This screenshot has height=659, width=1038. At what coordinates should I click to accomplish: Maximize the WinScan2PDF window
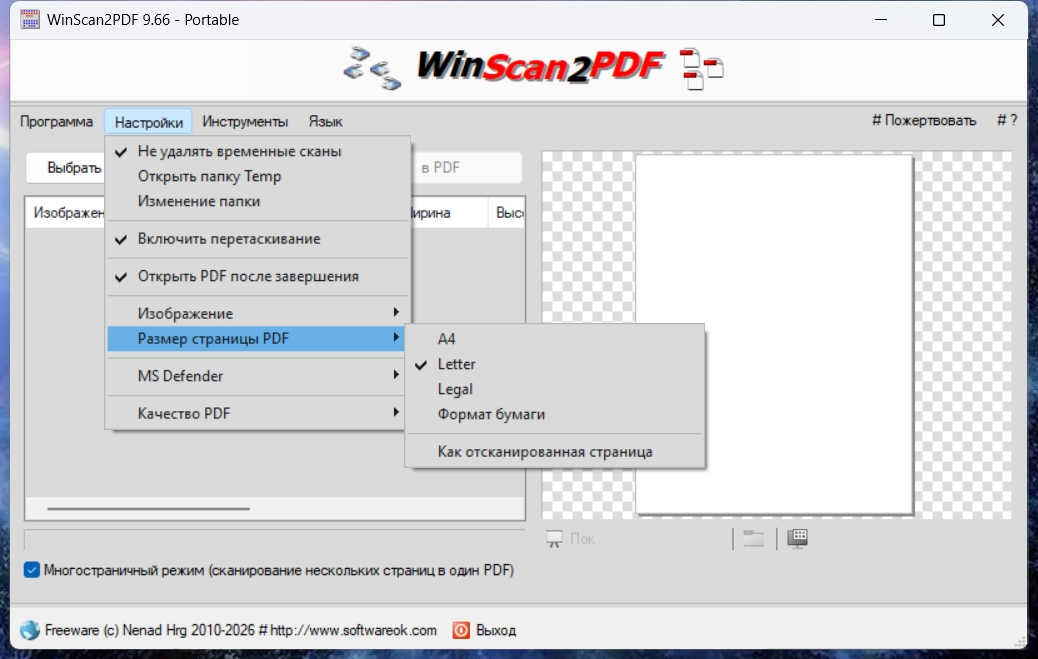click(x=939, y=20)
